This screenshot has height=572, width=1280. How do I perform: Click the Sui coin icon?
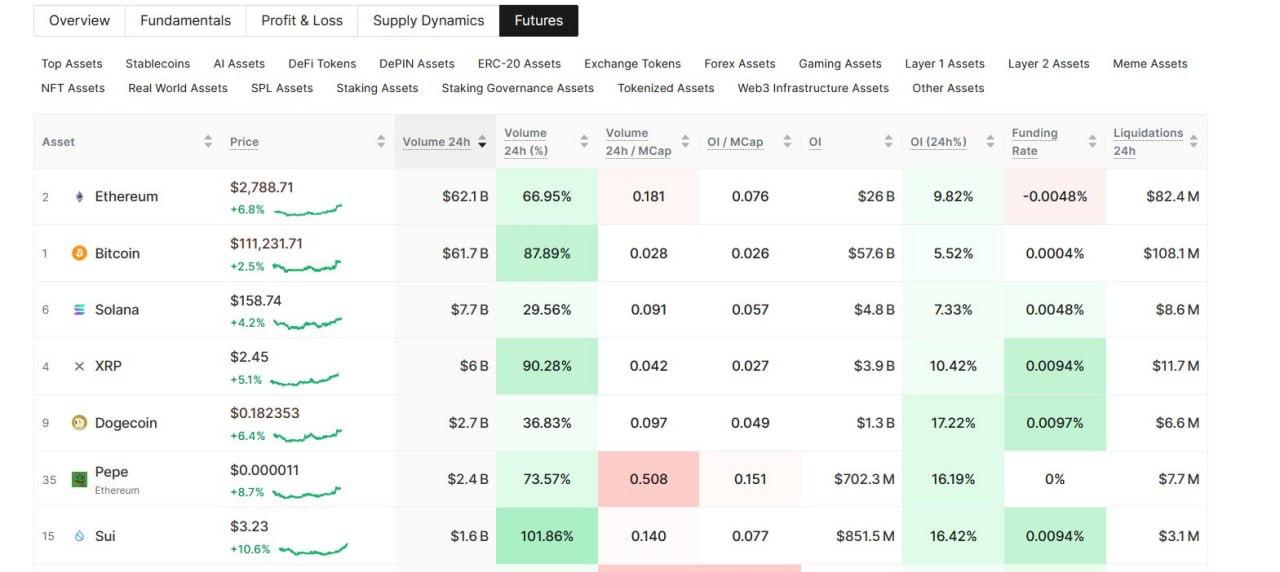pos(80,536)
